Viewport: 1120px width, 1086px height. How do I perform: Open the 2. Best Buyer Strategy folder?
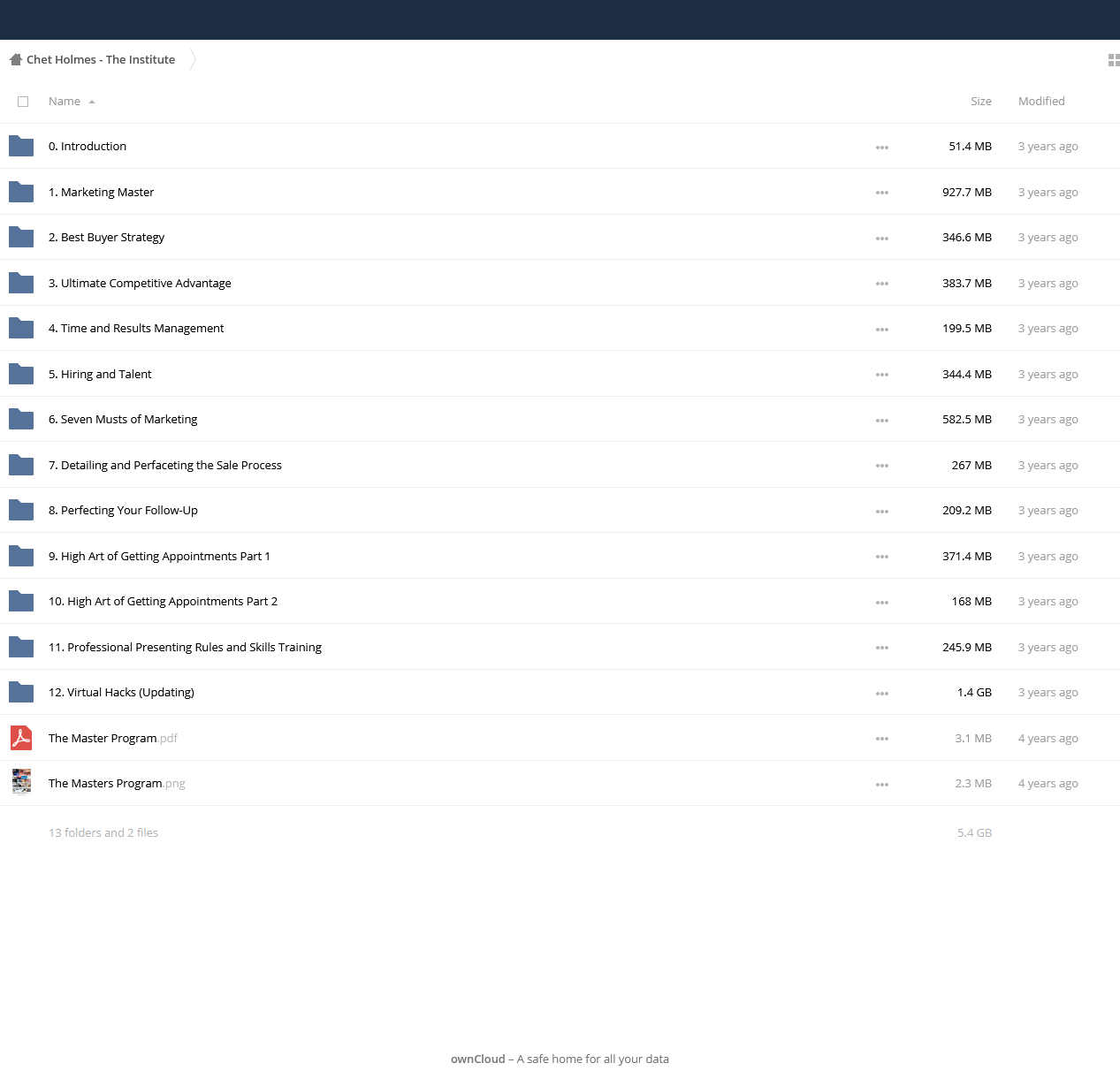pyautogui.click(x=106, y=238)
